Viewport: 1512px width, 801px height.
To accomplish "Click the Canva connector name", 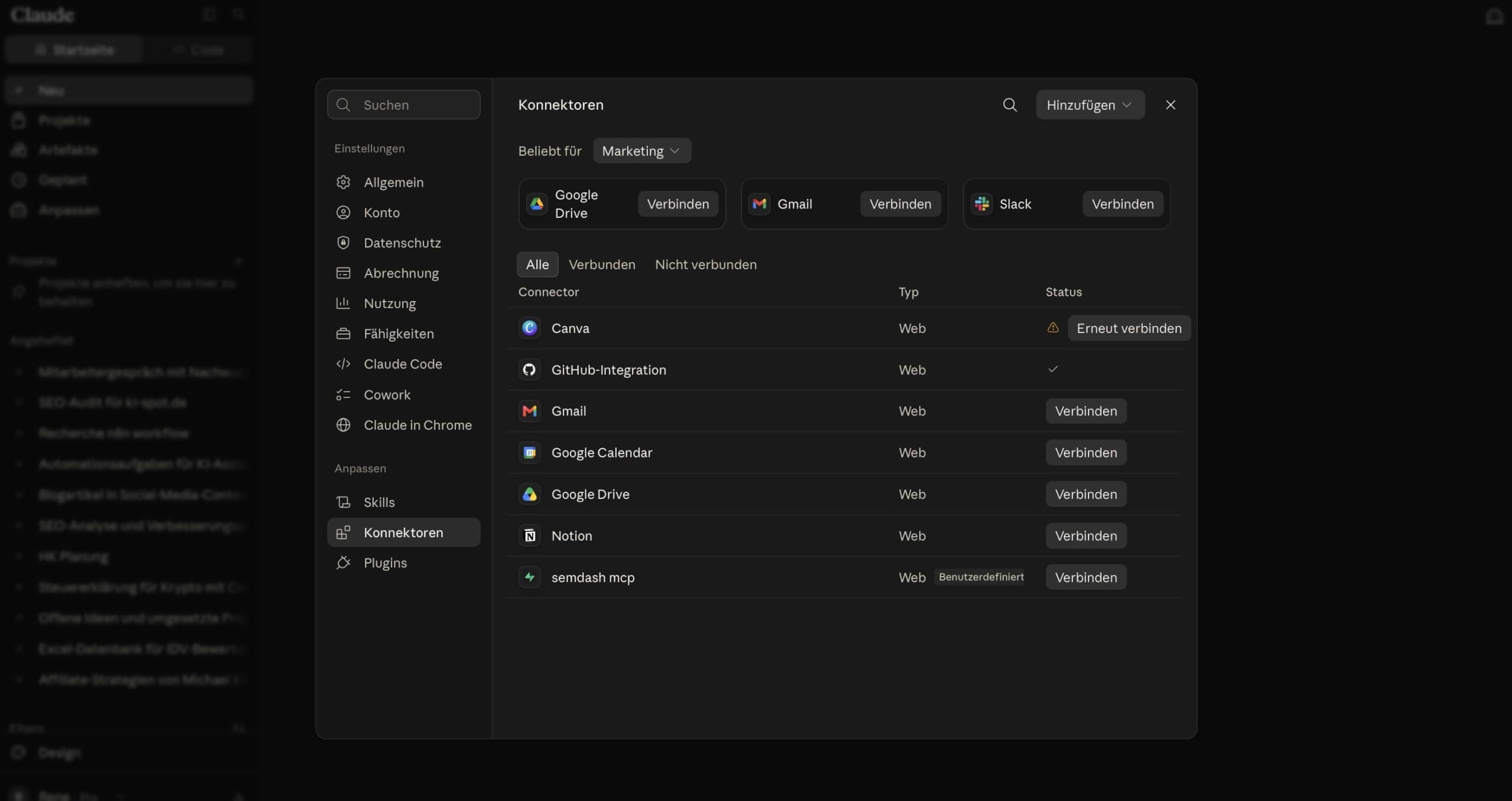I will click(570, 328).
